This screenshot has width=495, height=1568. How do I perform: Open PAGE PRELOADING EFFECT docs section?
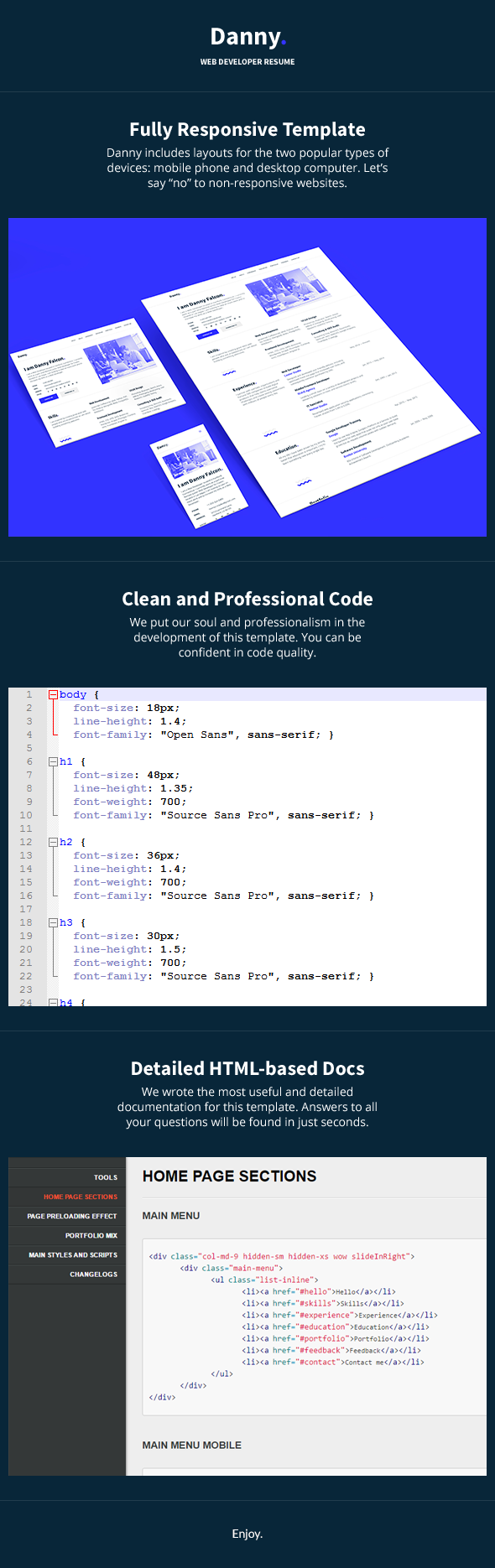[72, 1216]
